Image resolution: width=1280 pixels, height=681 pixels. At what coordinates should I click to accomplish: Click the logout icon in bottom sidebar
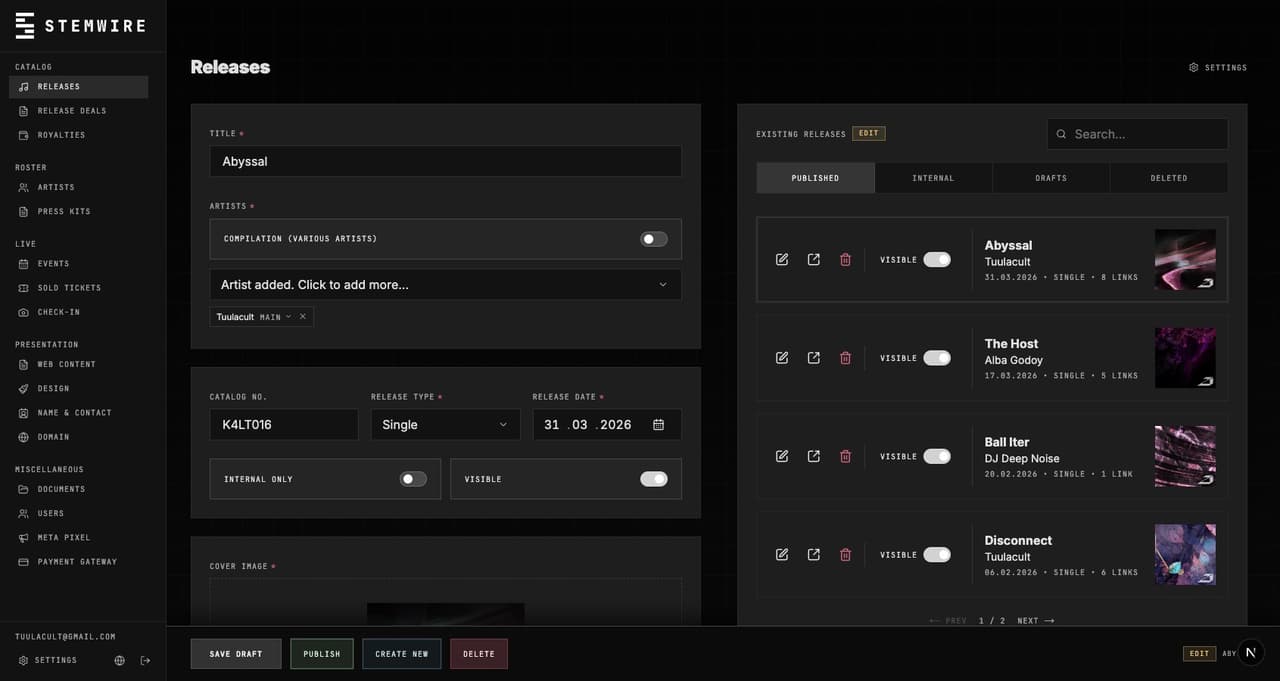(145, 660)
